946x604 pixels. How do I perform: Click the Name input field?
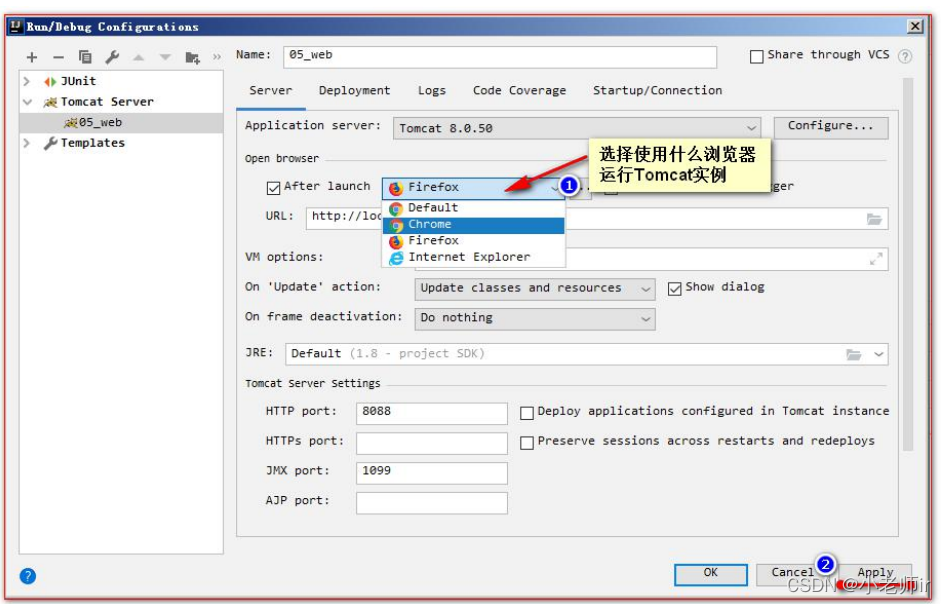[500, 57]
